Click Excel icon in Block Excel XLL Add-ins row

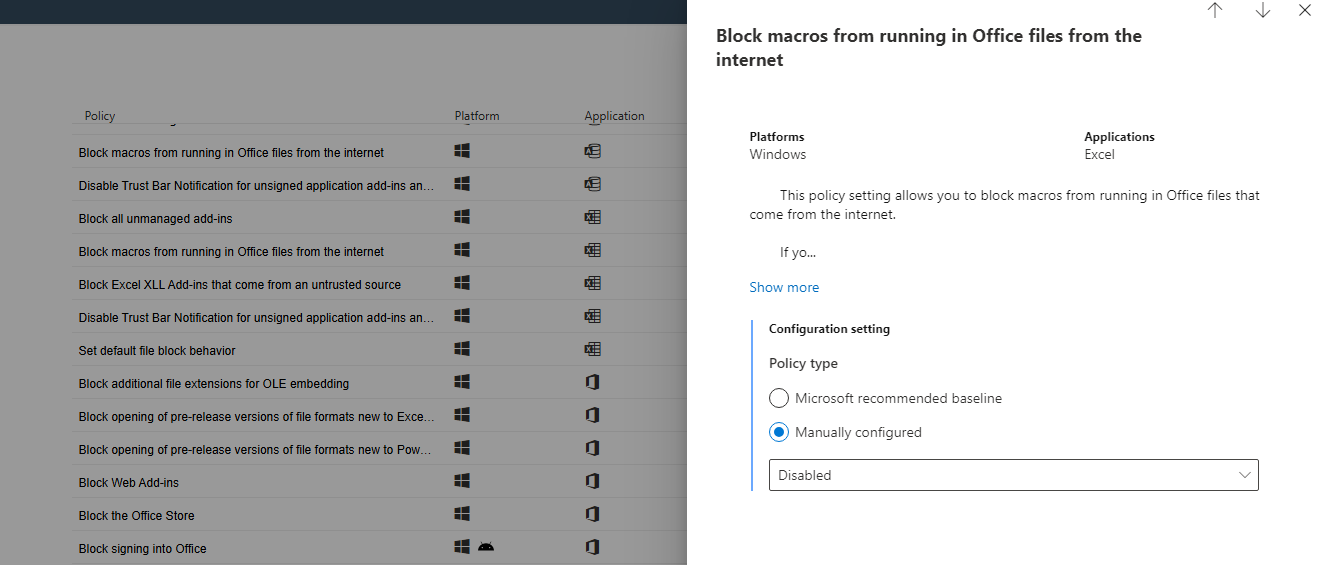tap(592, 284)
